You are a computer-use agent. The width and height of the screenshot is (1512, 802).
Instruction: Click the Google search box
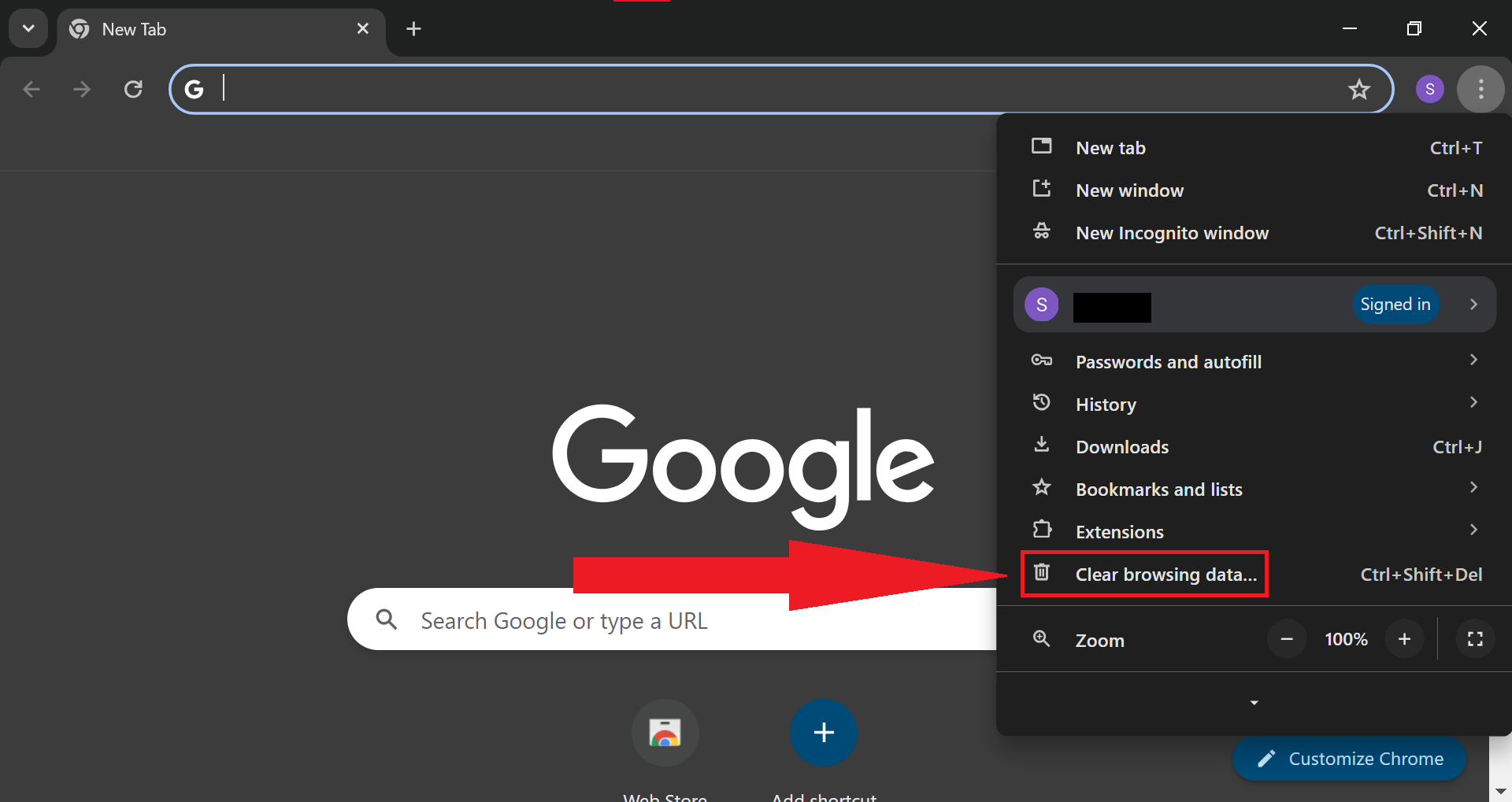(x=673, y=619)
